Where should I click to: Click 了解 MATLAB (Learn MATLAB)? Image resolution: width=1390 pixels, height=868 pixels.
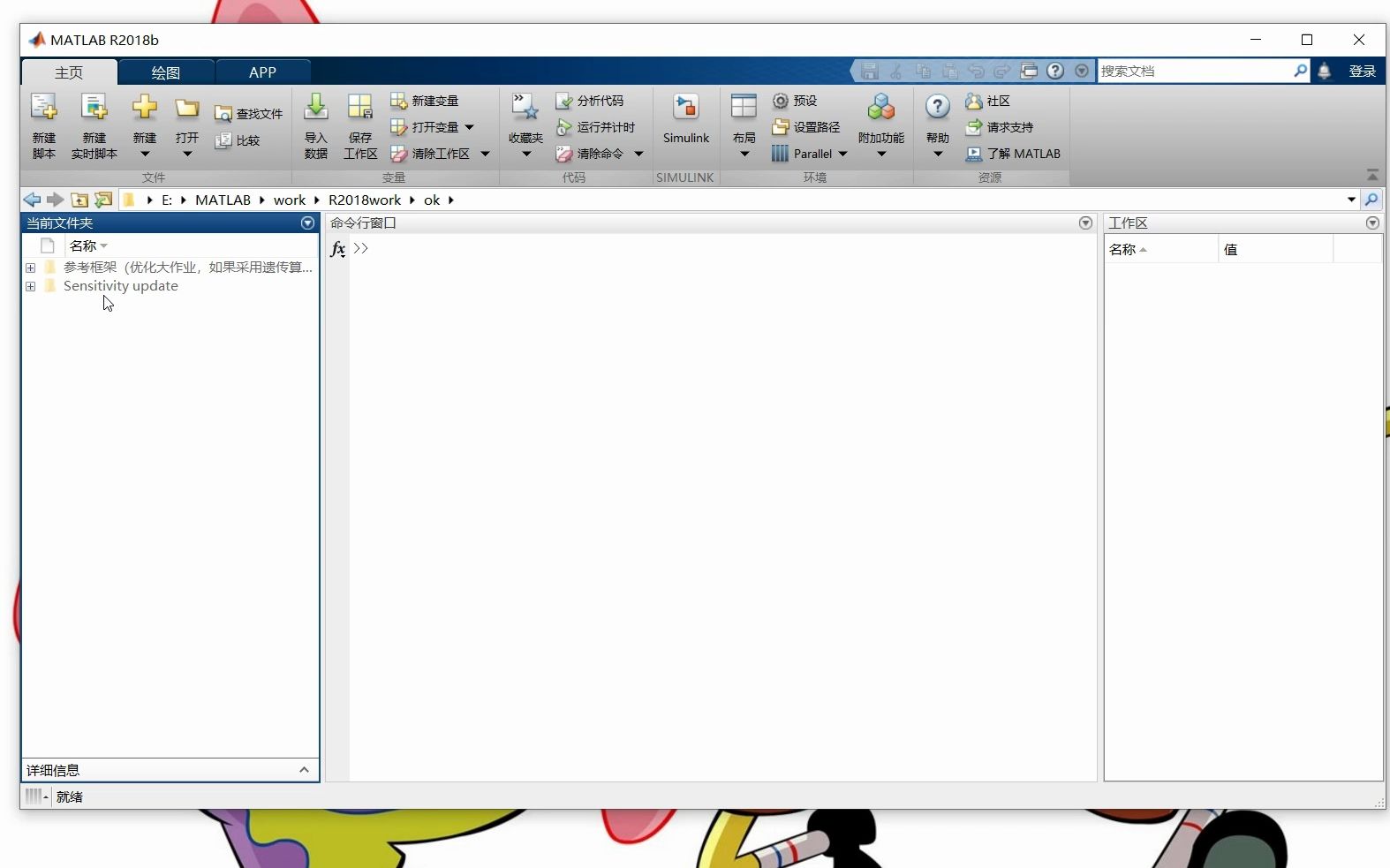point(1013,154)
